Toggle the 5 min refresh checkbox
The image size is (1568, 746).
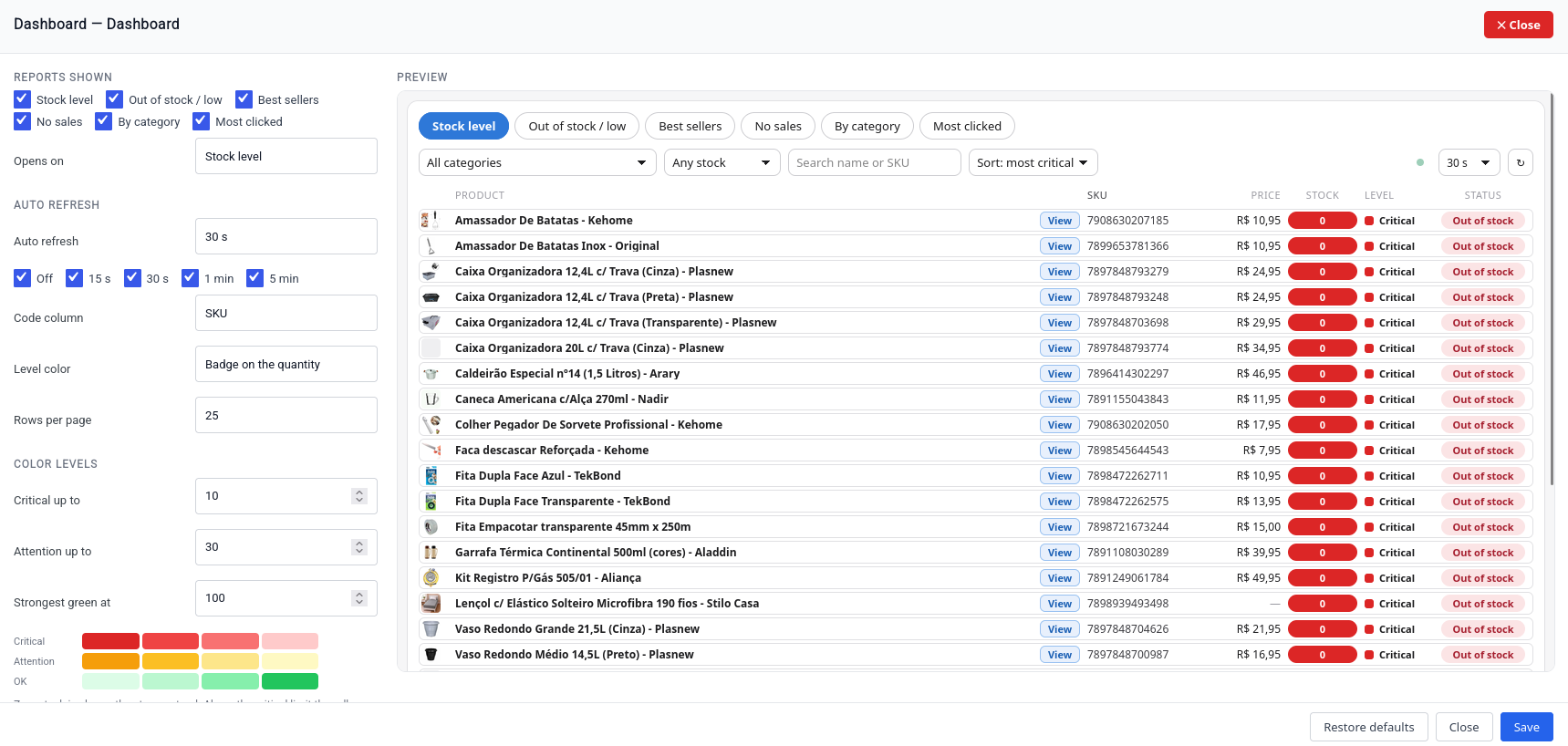tap(255, 278)
